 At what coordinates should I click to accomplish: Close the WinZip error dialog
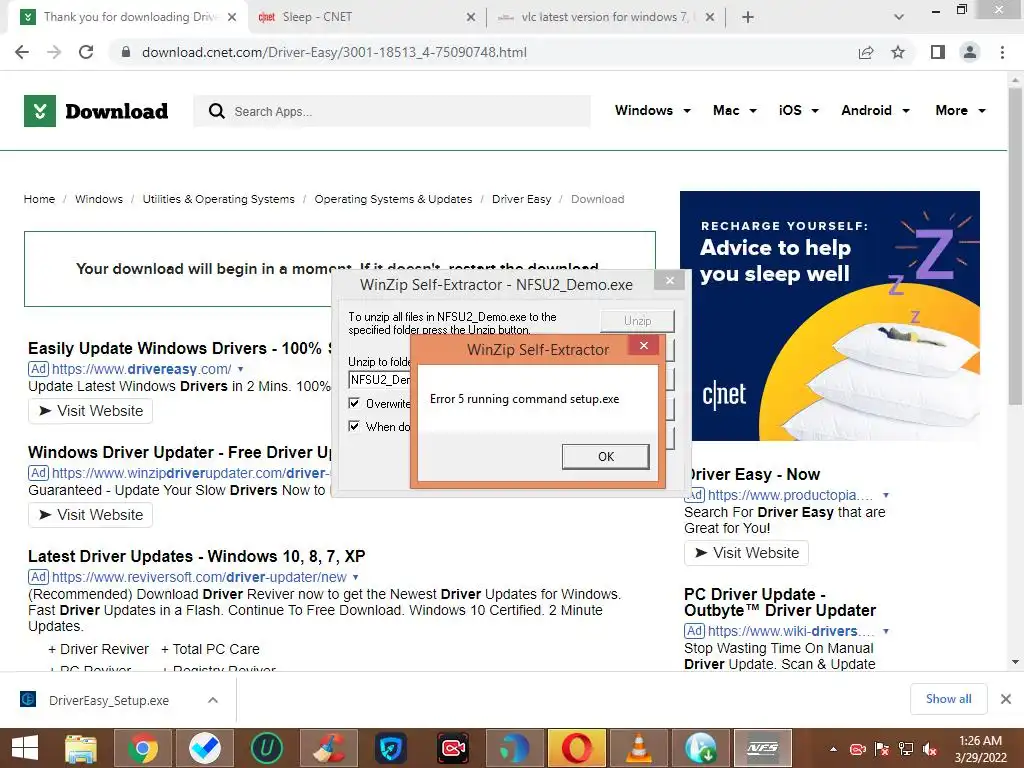click(x=643, y=345)
